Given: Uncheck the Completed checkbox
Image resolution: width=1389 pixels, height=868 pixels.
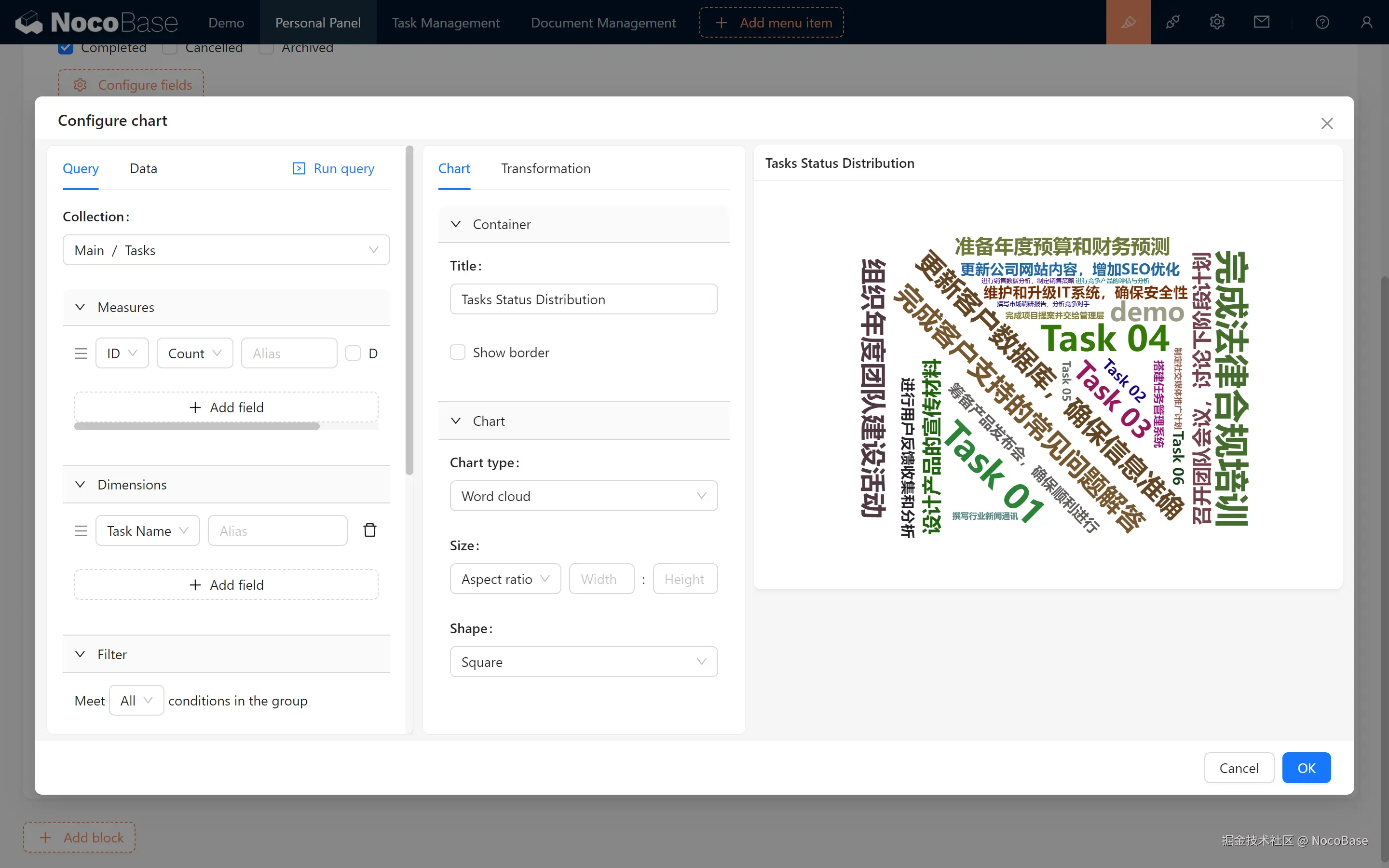Looking at the screenshot, I should point(66,48).
